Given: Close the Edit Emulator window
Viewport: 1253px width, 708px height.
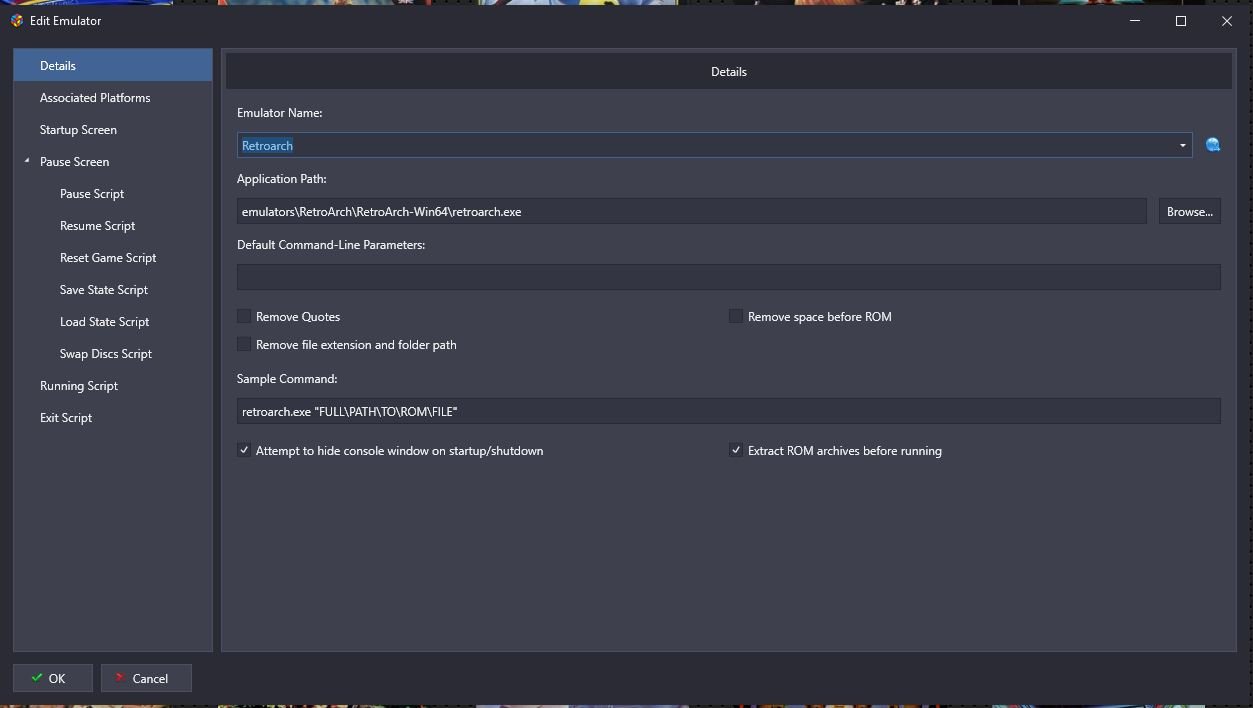Looking at the screenshot, I should [1227, 21].
